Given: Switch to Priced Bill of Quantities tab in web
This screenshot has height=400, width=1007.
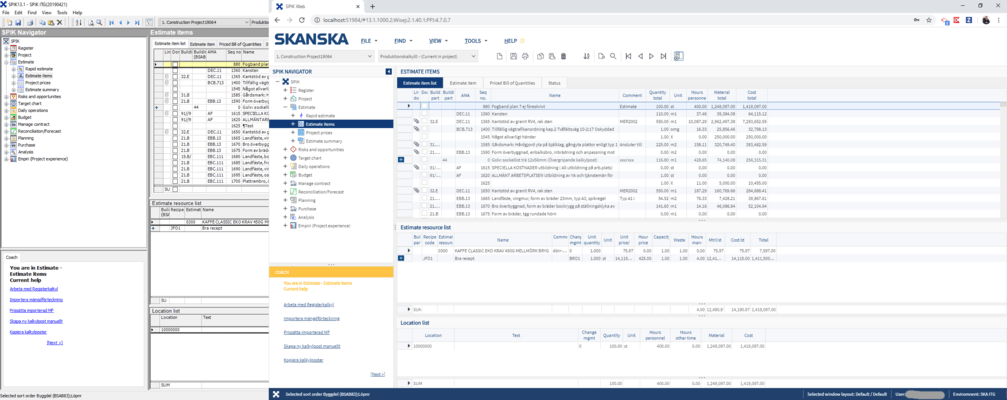Looking at the screenshot, I should tap(512, 83).
